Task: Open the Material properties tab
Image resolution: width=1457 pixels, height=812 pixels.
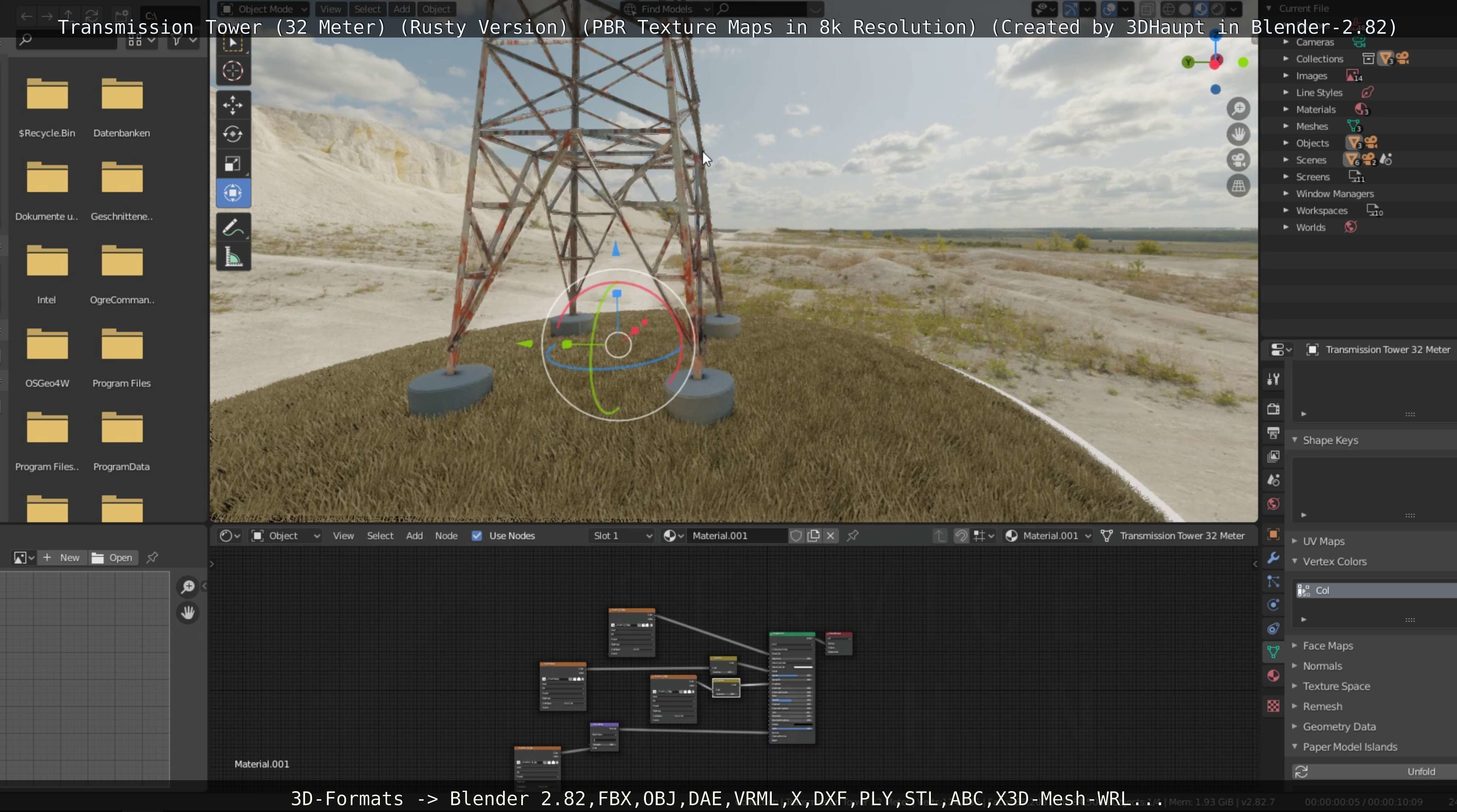Action: pyautogui.click(x=1273, y=676)
